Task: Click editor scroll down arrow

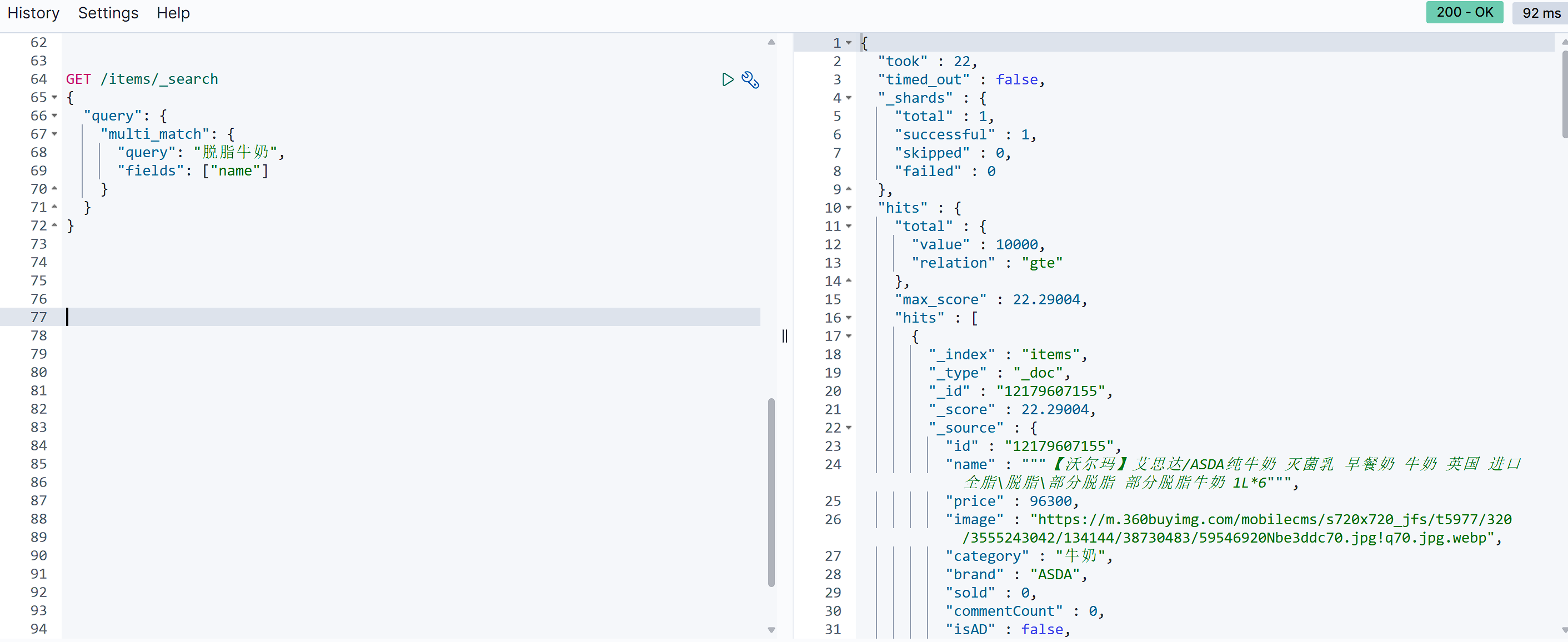Action: [771, 630]
